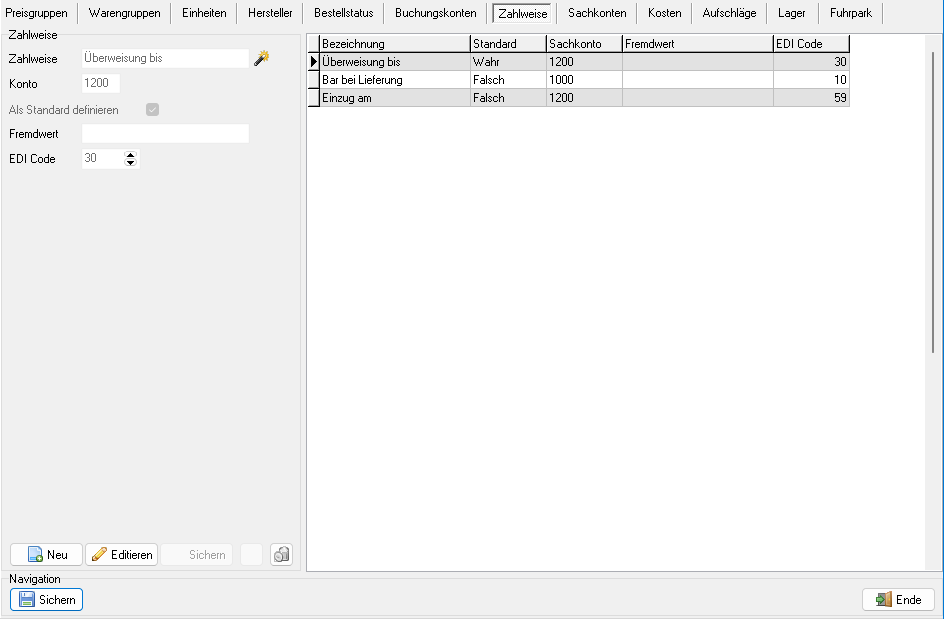Screen dimensions: 944x619
Task: Click the magic wand icon beside Zahlweise
Action: (x=261, y=58)
